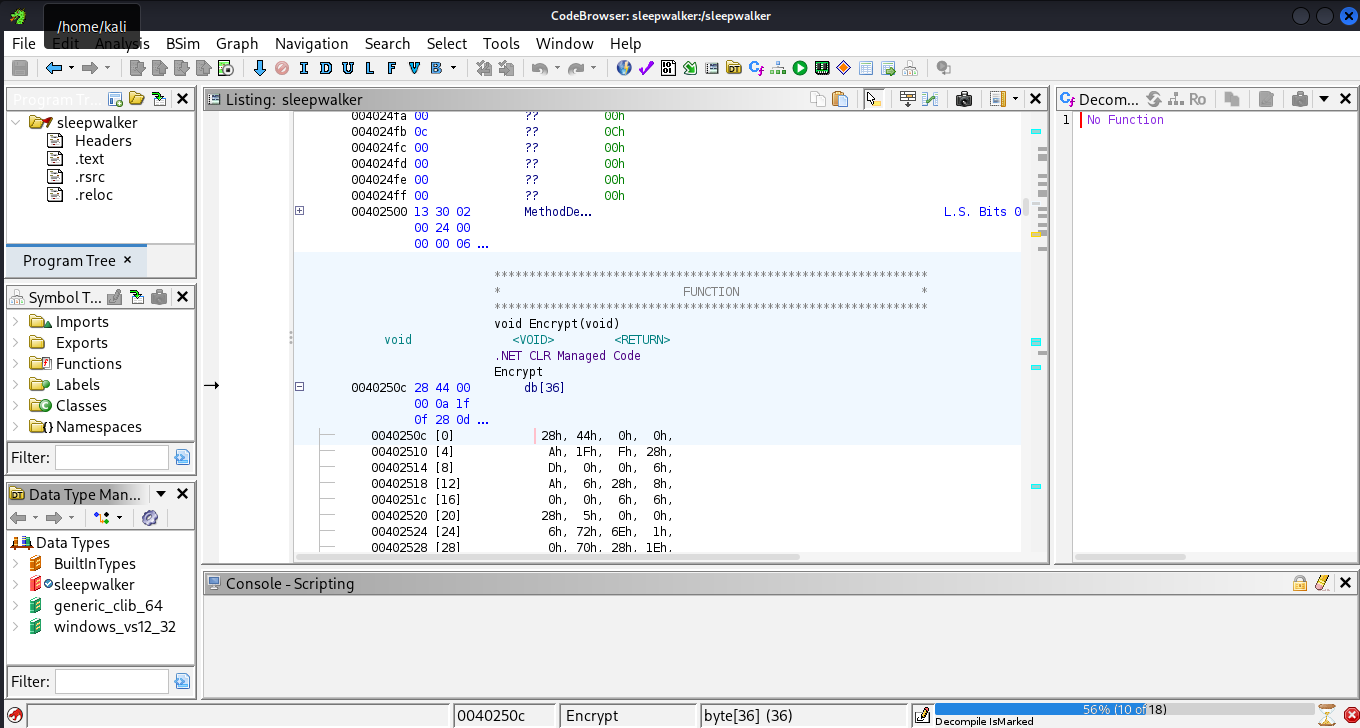Toggle navigation direction down arrow
The image size is (1360, 728).
pos(260,68)
